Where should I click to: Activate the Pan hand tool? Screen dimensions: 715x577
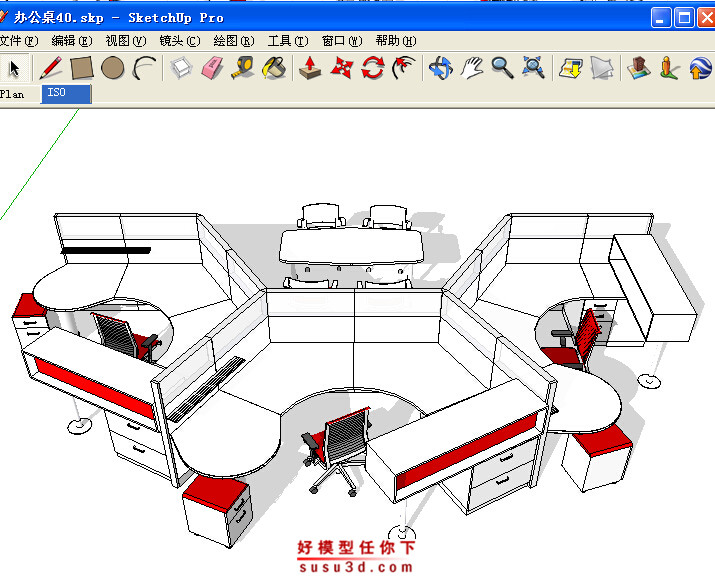472,68
